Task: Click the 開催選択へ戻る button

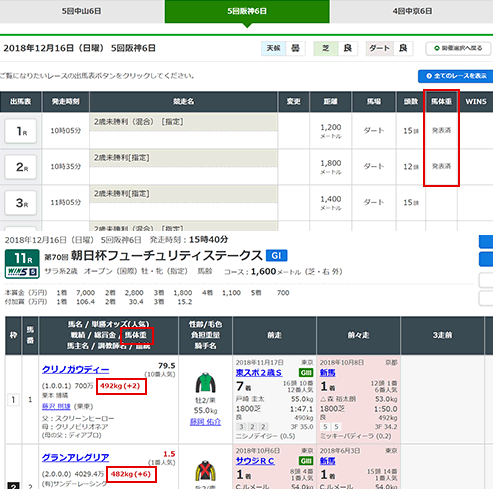Action: pyautogui.click(x=458, y=48)
